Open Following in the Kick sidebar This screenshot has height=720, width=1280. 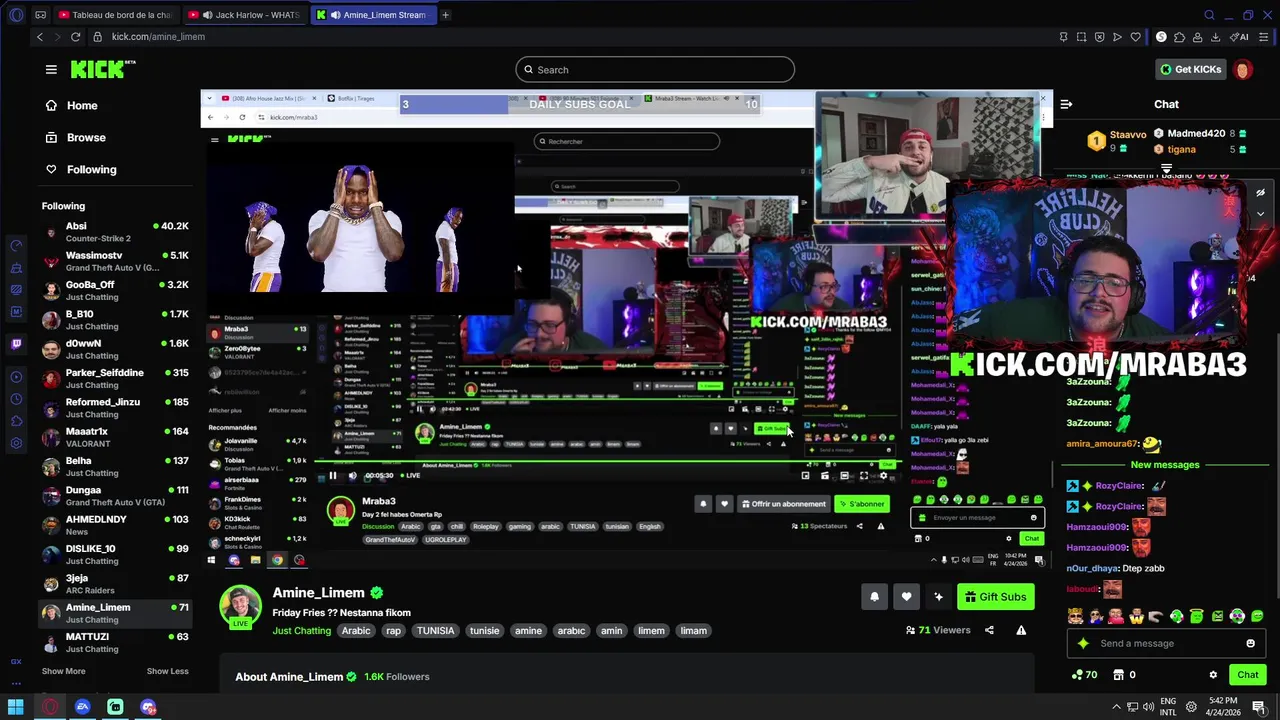point(91,169)
